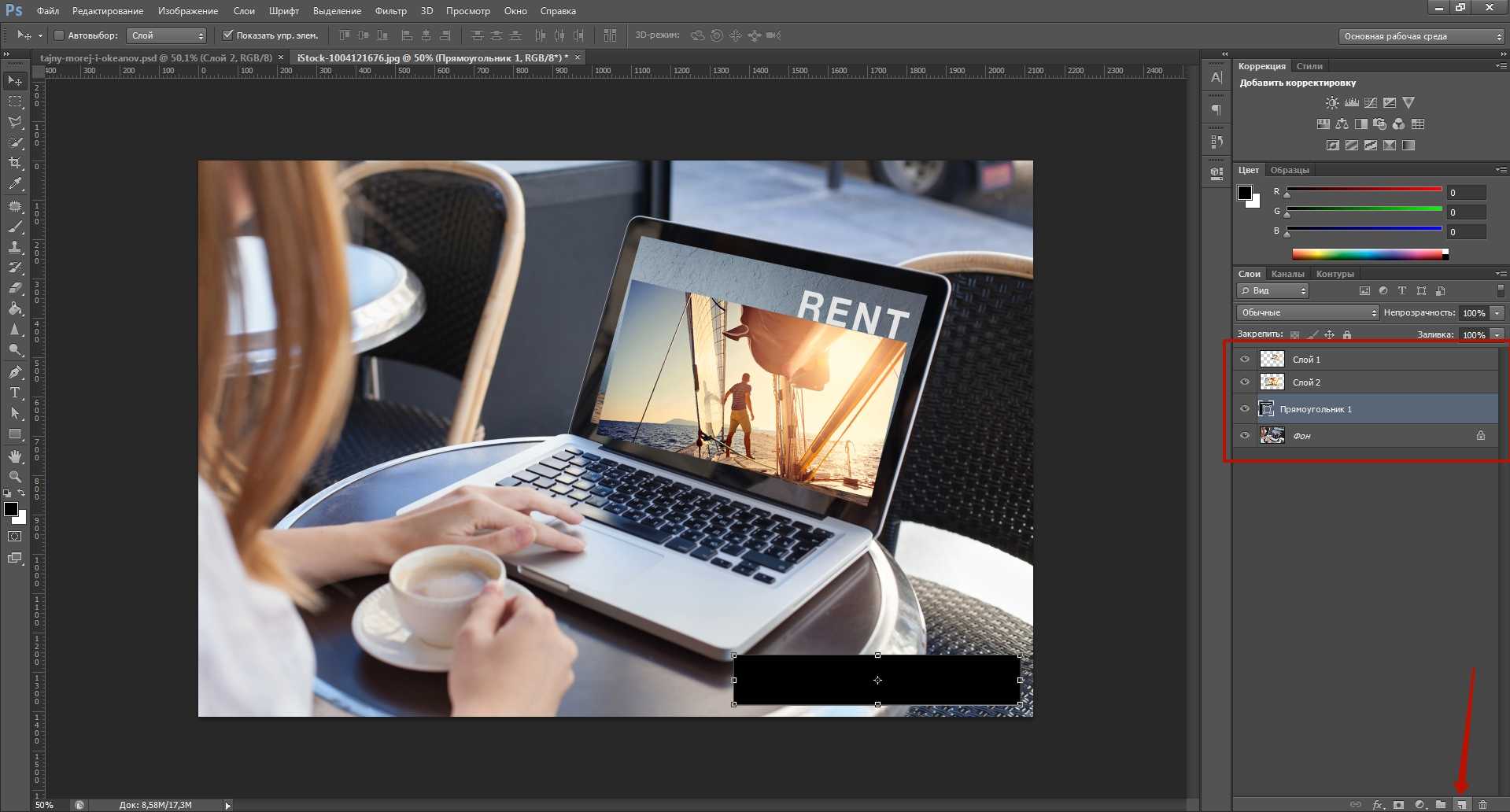Expand the Непрозрачность opacity dropdown arrow
The height and width of the screenshot is (812, 1510).
pyautogui.click(x=1497, y=313)
